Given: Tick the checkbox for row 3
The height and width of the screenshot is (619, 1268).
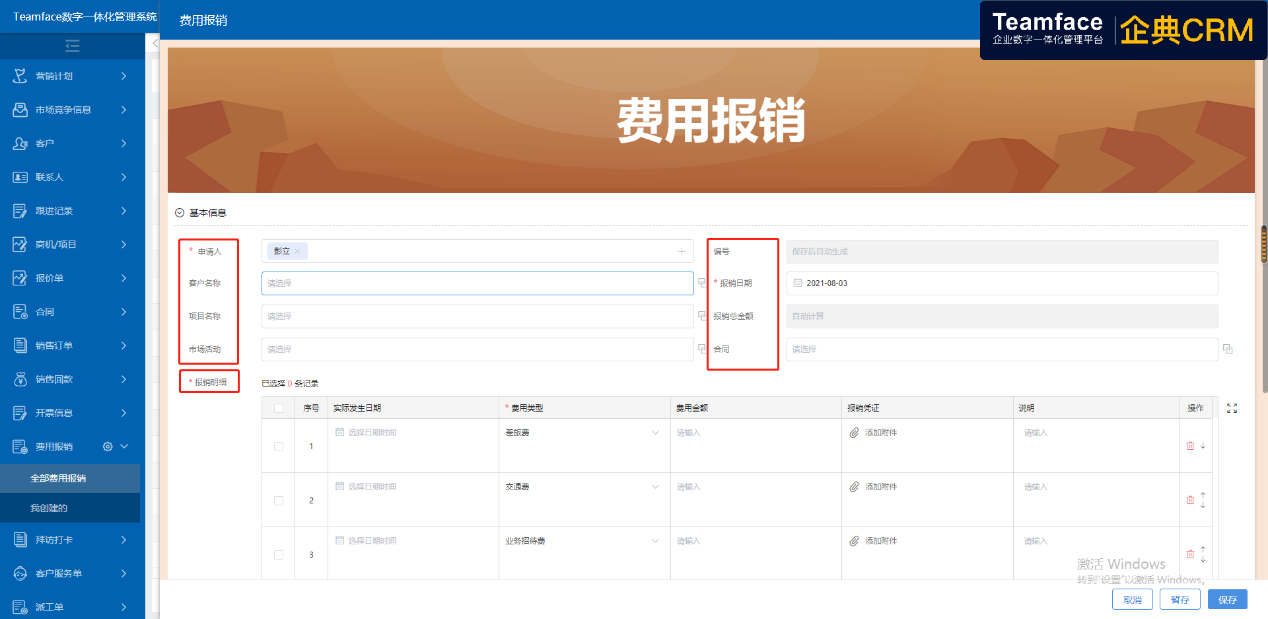Looking at the screenshot, I should point(278,554).
